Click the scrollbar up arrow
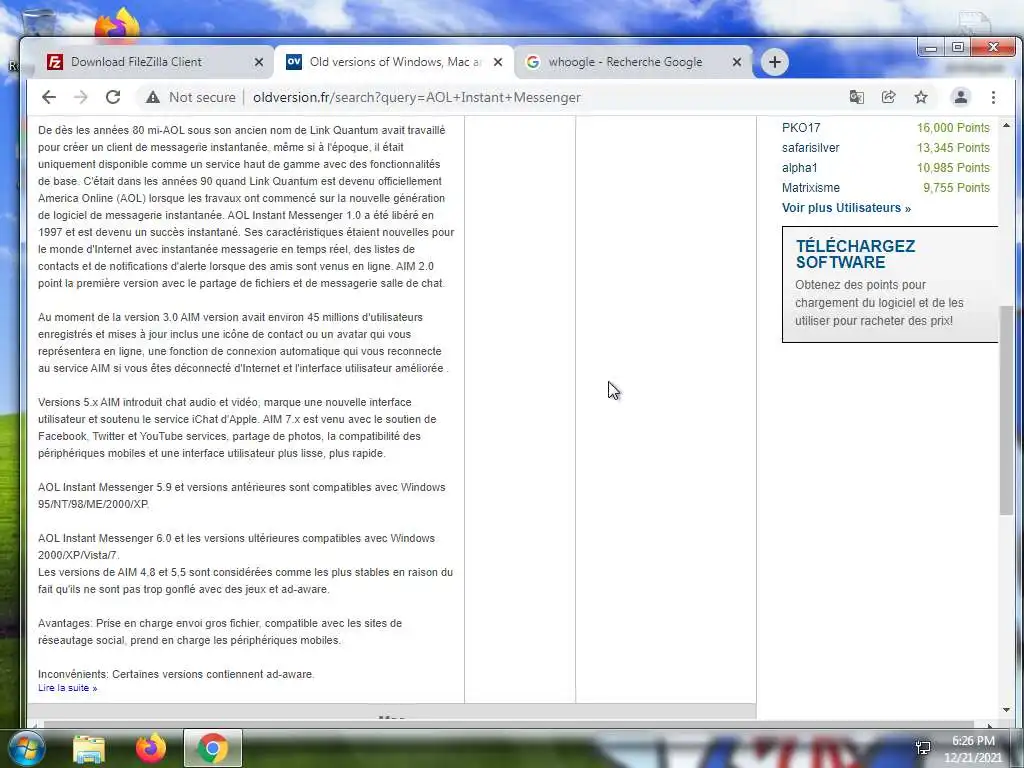Image resolution: width=1024 pixels, height=768 pixels. click(x=1006, y=125)
